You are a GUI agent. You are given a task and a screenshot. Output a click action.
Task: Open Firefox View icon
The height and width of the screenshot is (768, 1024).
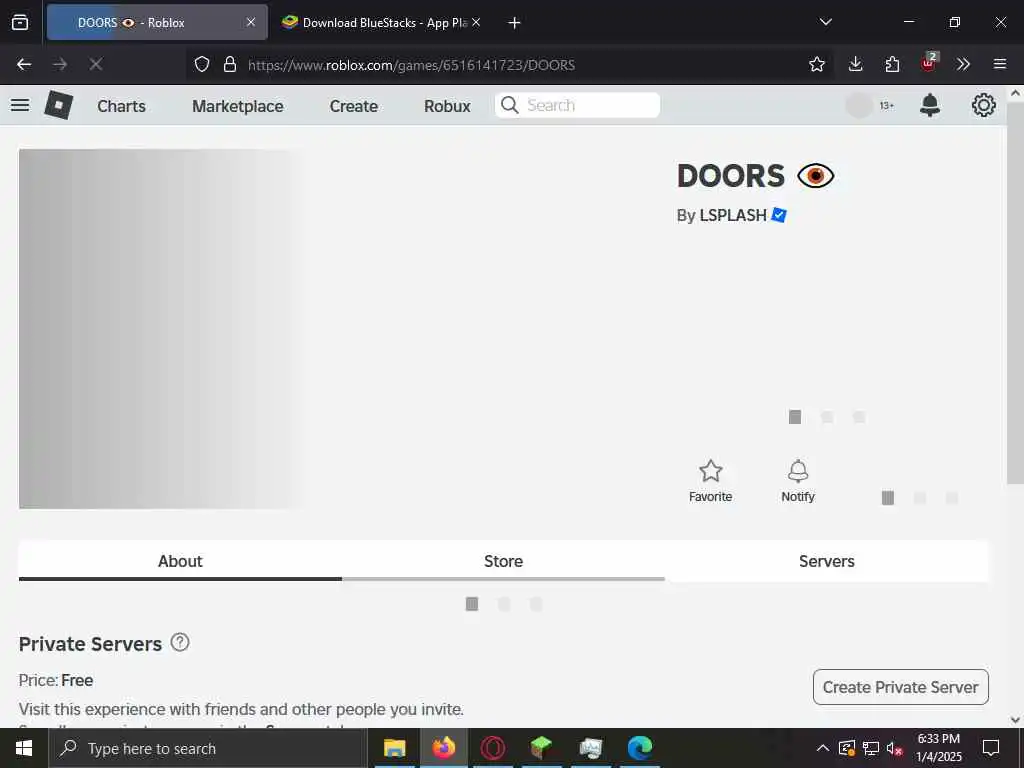click(20, 22)
